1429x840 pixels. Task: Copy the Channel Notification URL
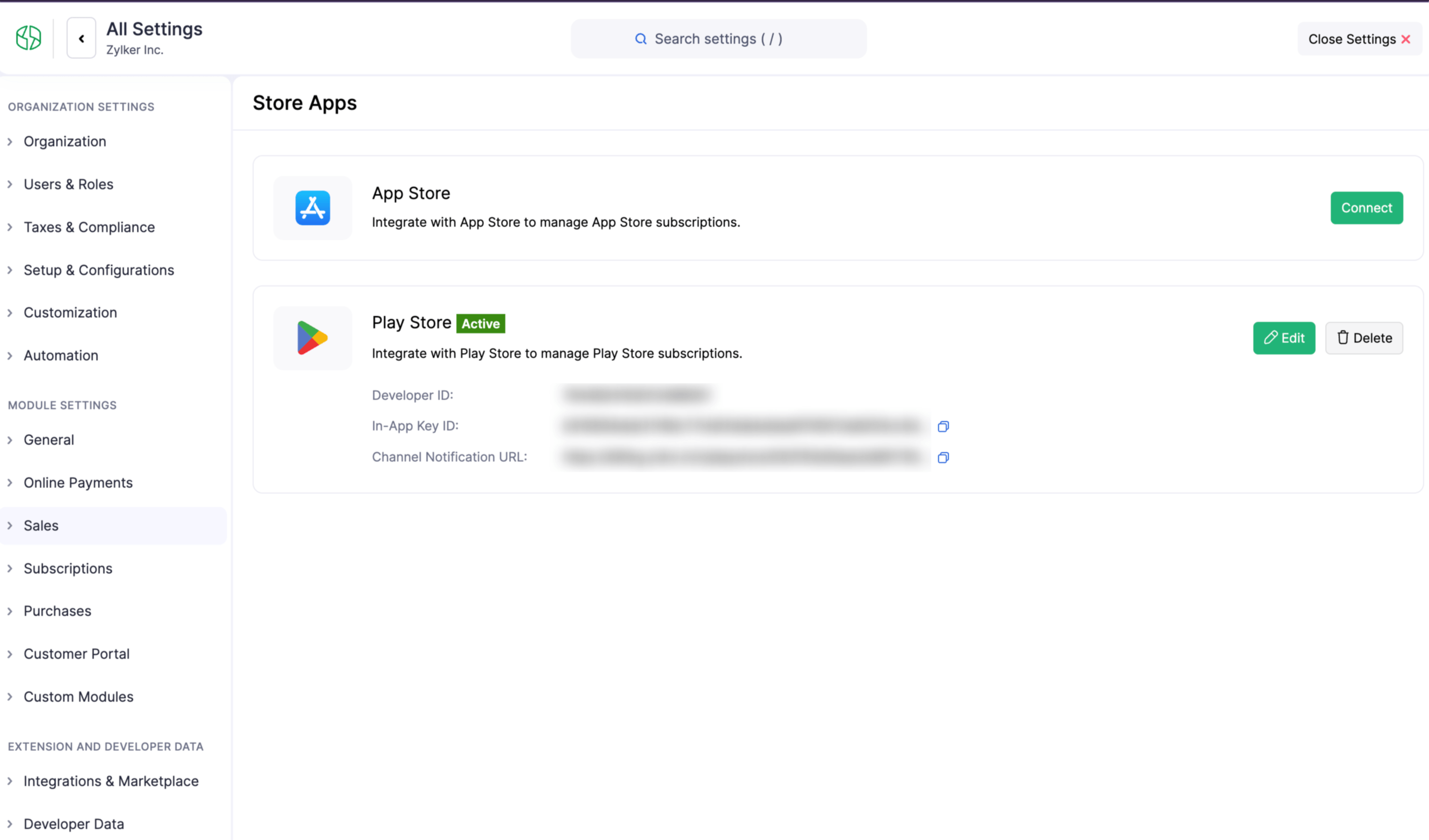[x=943, y=457]
